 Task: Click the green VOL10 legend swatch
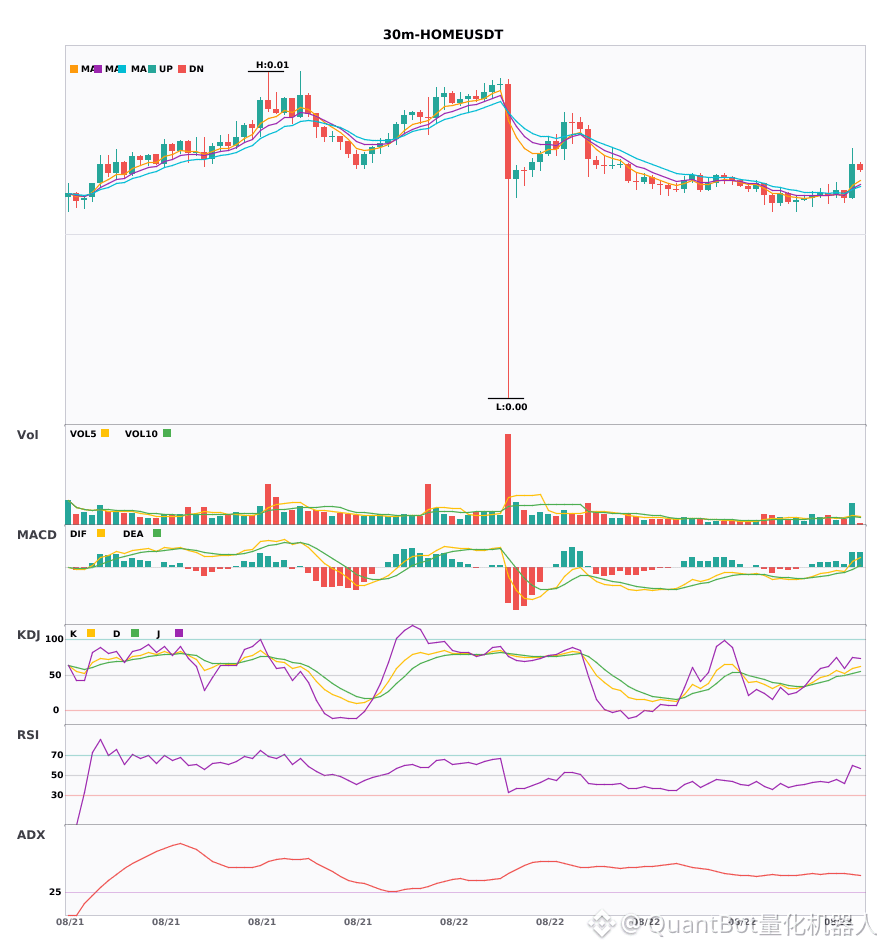[x=167, y=433]
